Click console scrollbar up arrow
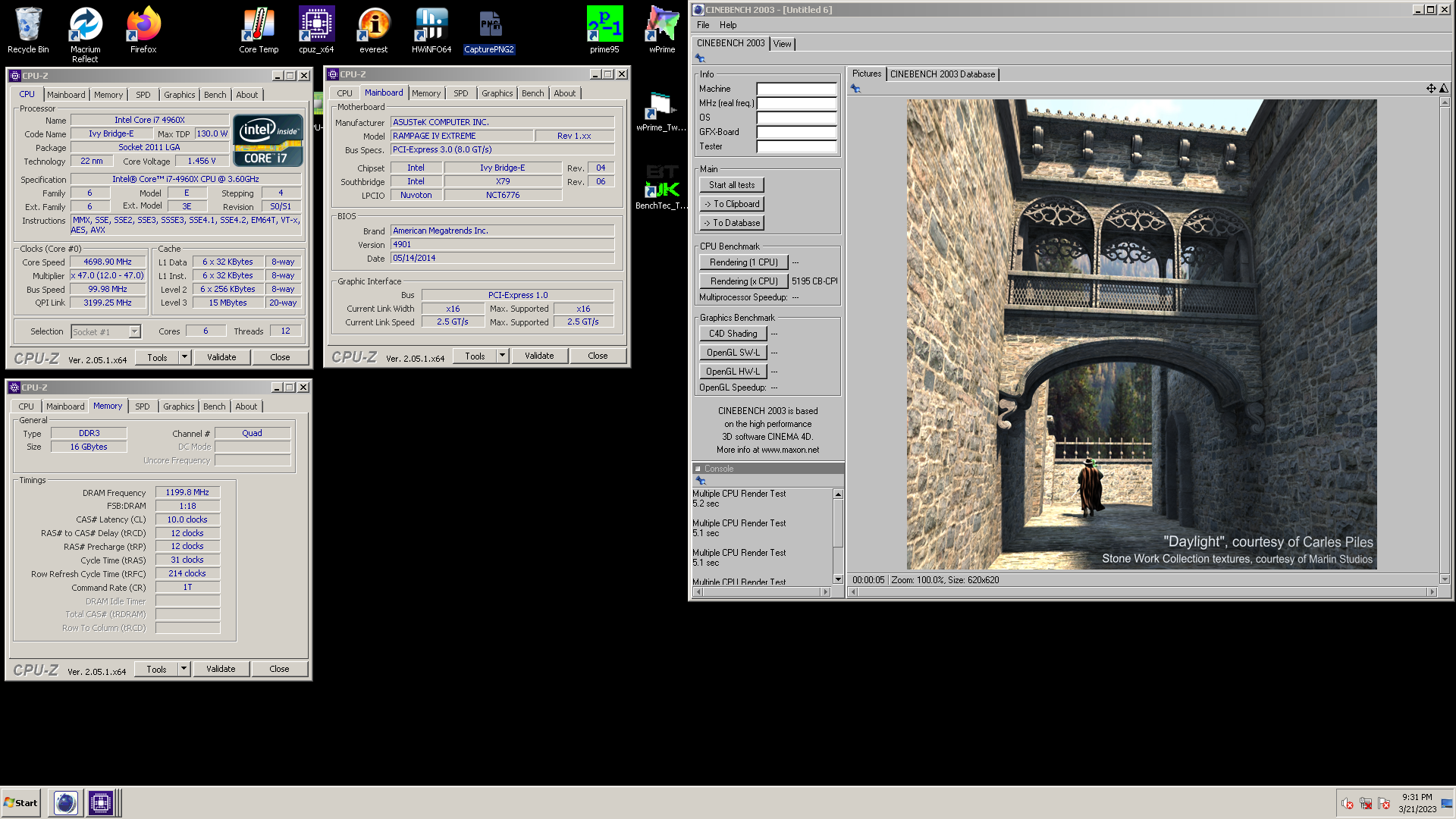This screenshot has height=819, width=1456. pos(838,494)
